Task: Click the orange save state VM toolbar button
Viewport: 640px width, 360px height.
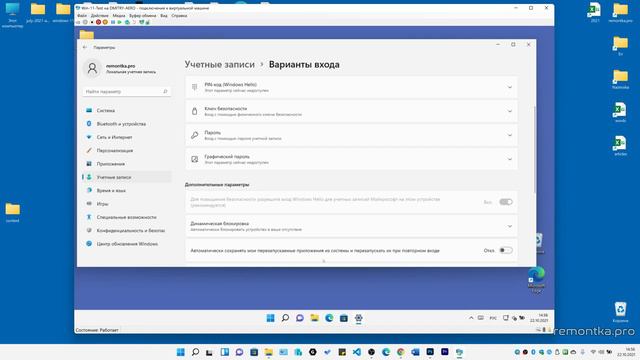Action: pos(105,22)
